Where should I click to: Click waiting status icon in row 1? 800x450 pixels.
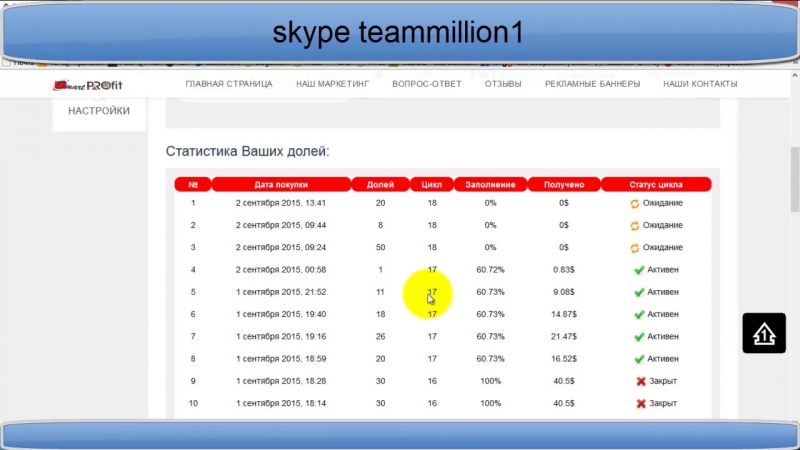(x=634, y=204)
